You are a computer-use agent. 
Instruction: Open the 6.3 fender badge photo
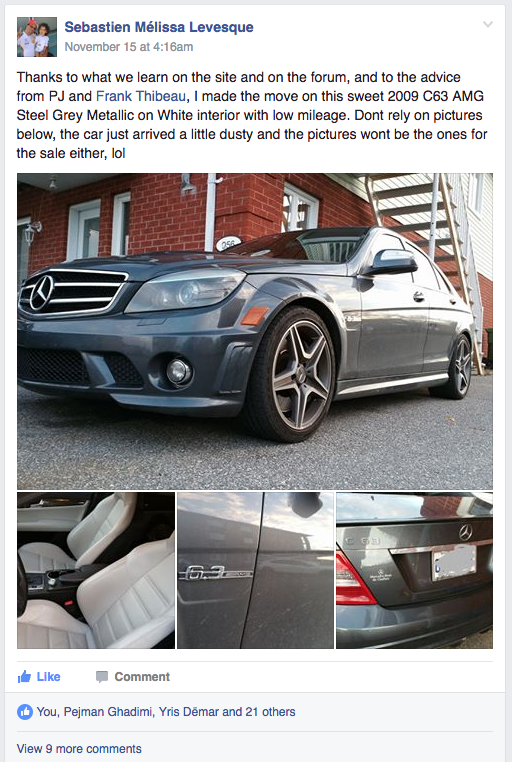[255, 571]
